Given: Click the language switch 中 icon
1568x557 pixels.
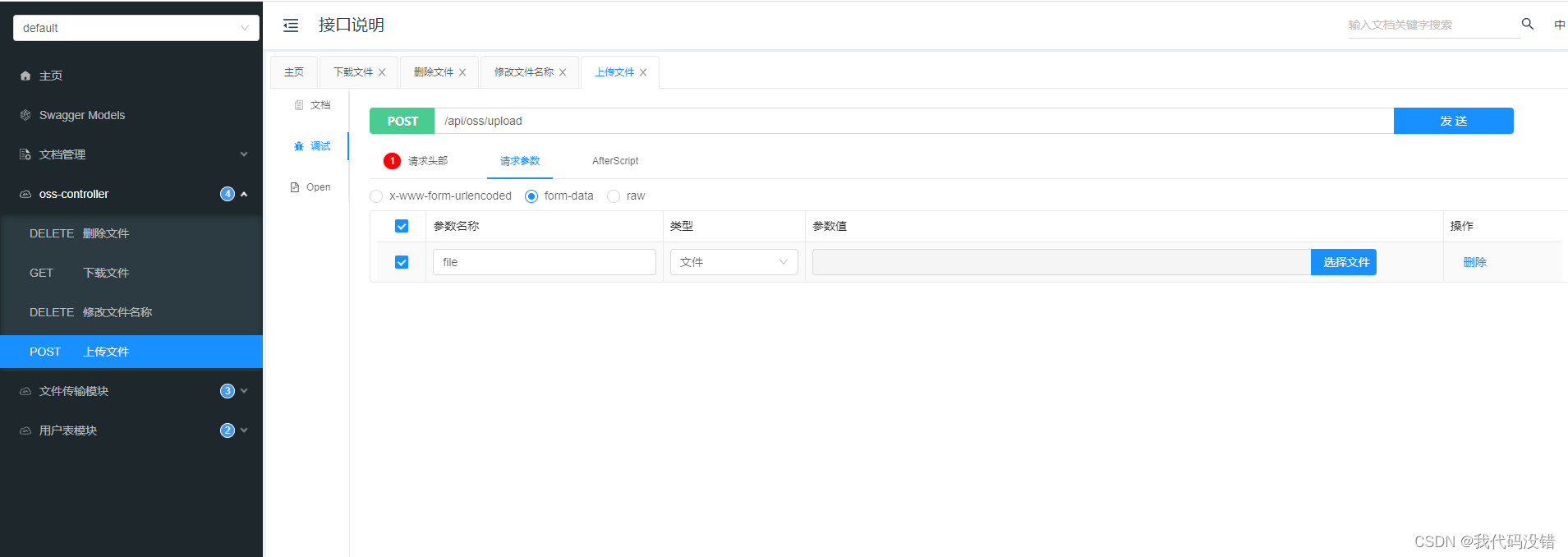Looking at the screenshot, I should [1559, 25].
